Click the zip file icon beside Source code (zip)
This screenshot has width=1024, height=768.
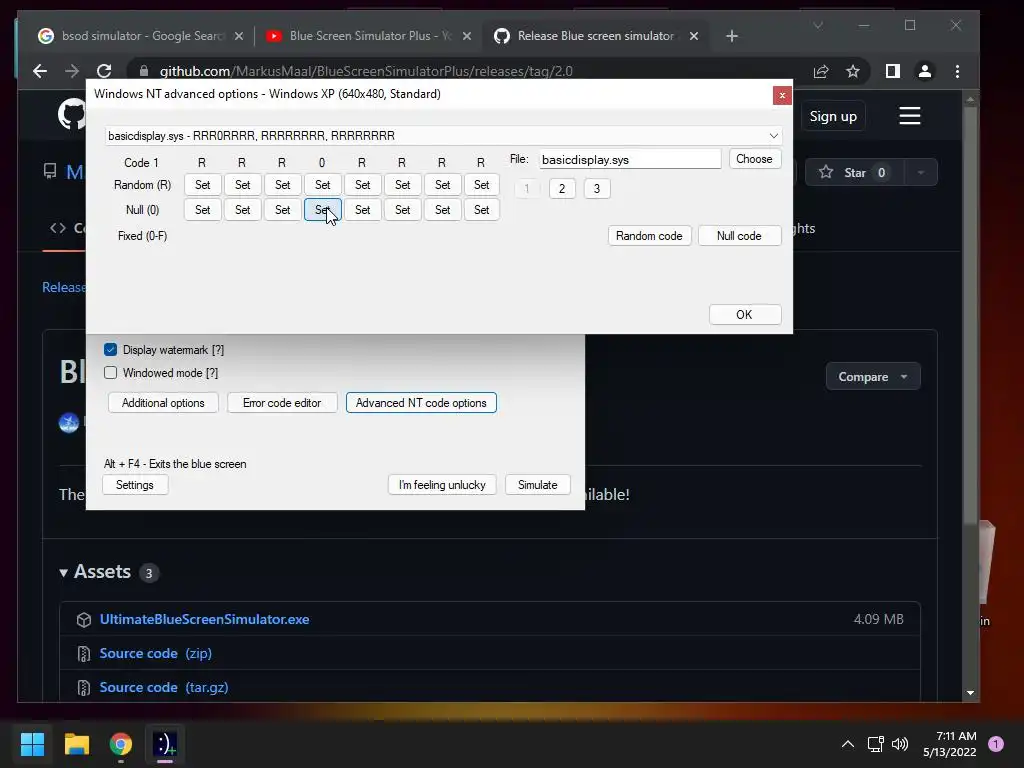pyautogui.click(x=84, y=654)
